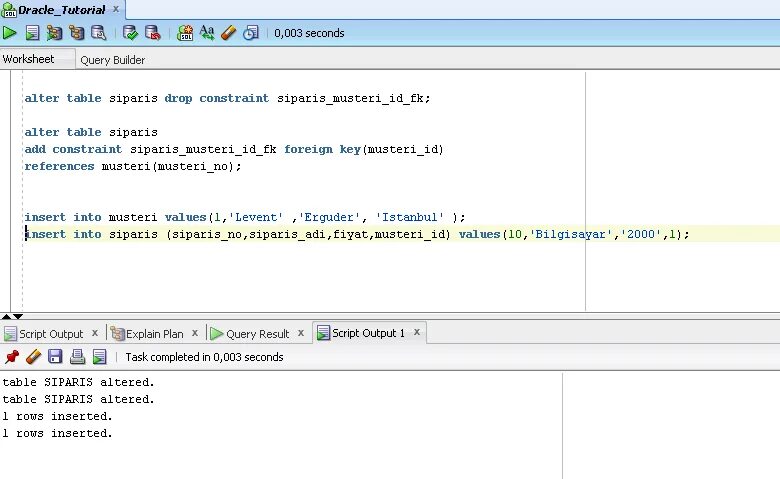Image resolution: width=780 pixels, height=479 pixels.
Task: Click the run-script icon beside the print icon
Action: (x=99, y=357)
